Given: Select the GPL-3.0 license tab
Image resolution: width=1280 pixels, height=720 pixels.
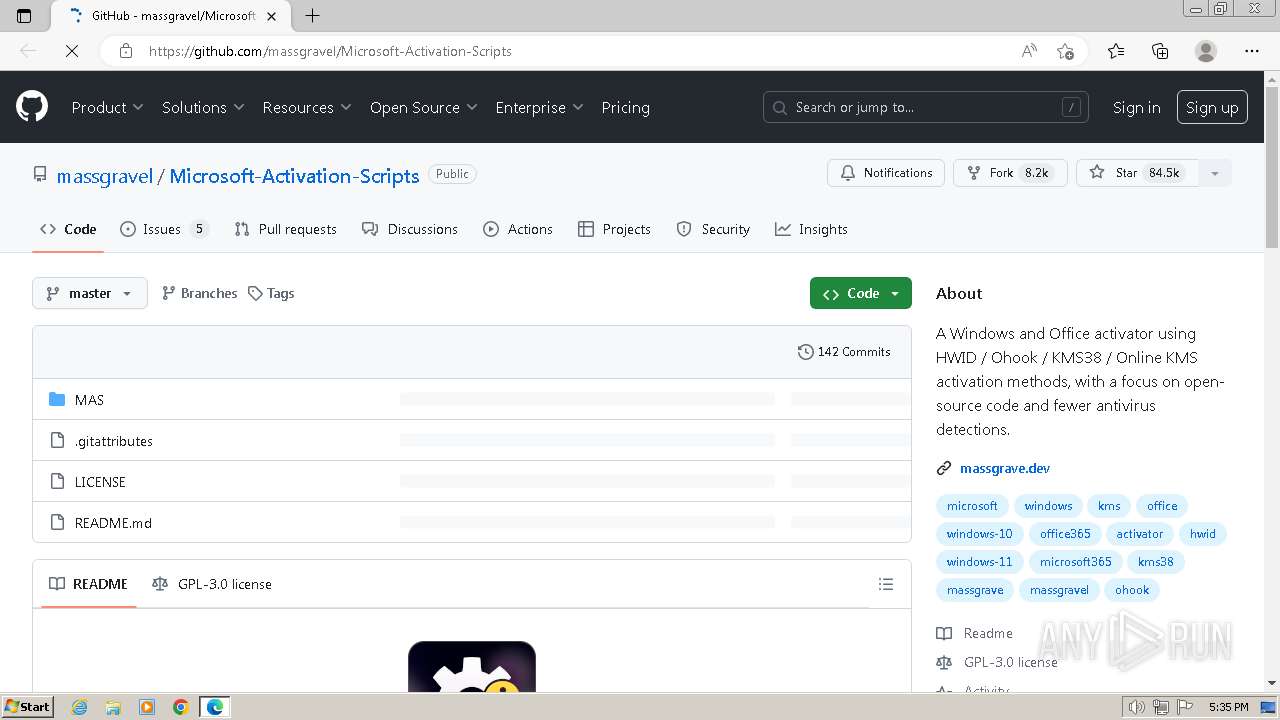Looking at the screenshot, I should click(212, 584).
